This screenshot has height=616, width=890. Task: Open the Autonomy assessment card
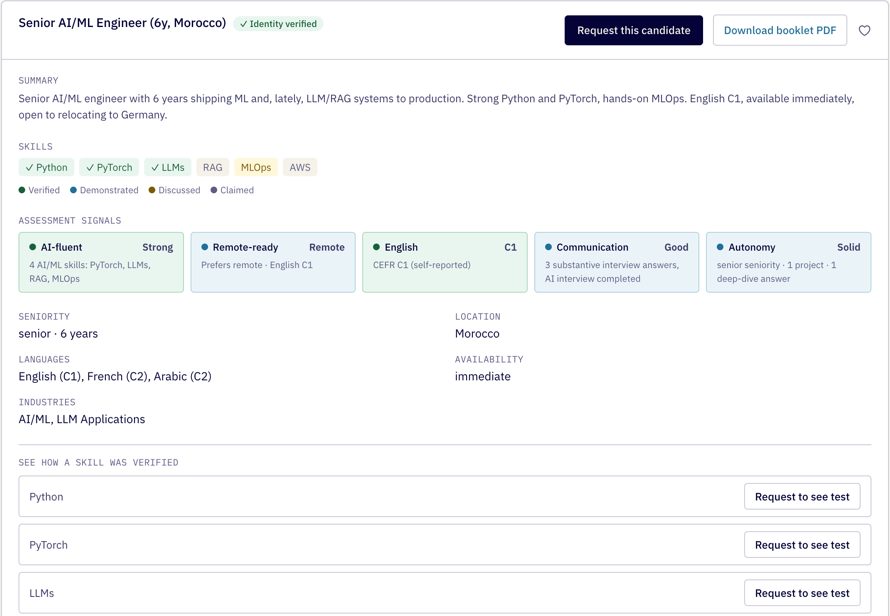(x=788, y=262)
